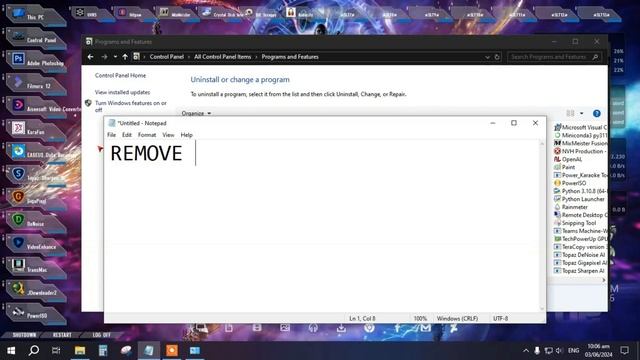640x360 pixels.
Task: Open the VideoEnhance shortcut
Action: 36,245
